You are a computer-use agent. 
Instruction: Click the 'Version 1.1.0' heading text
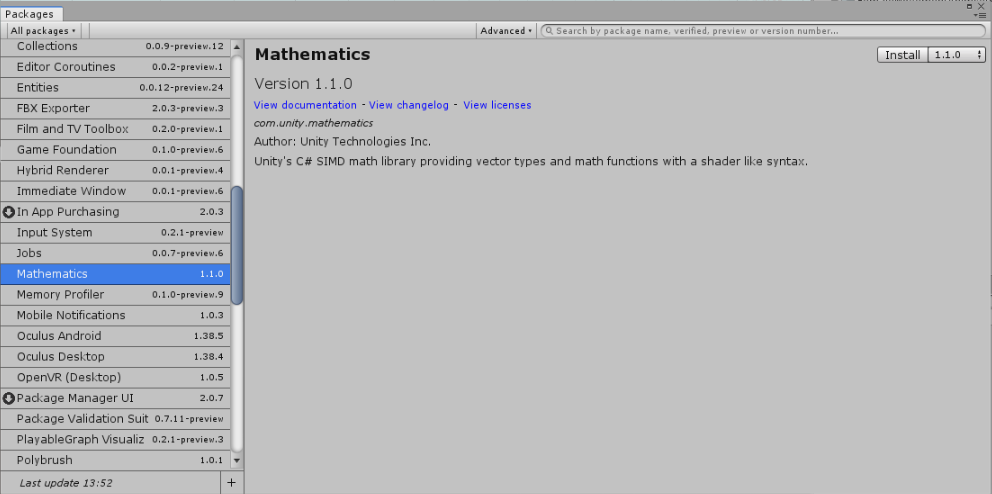tap(303, 84)
